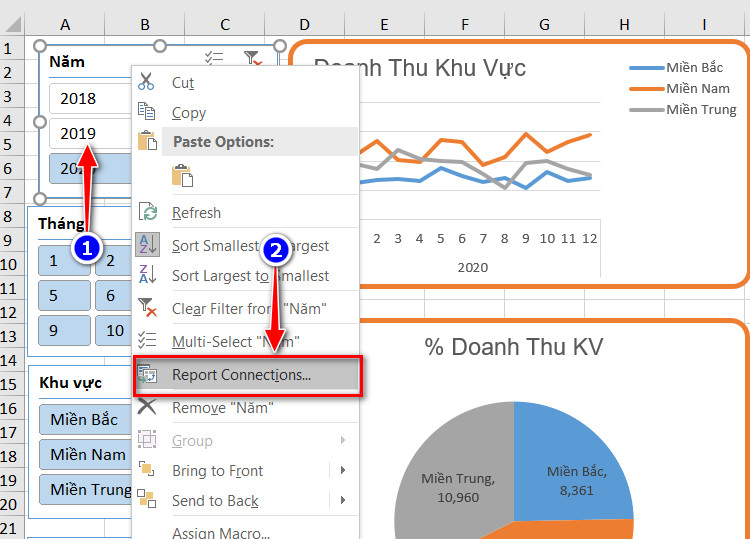Choose Send to Back menu entry
This screenshot has height=539, width=750.
246,500
